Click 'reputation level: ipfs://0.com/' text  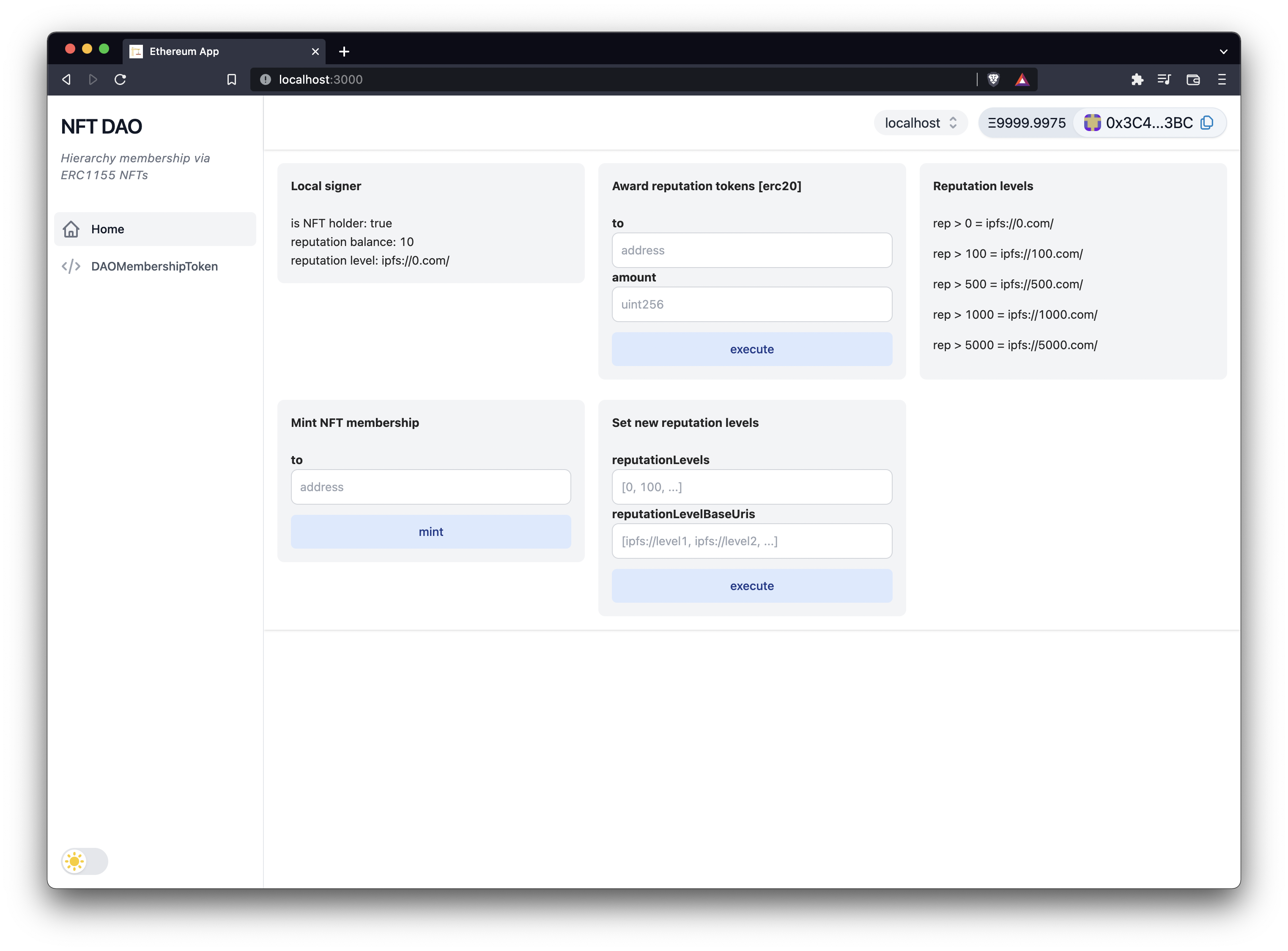pyautogui.click(x=370, y=261)
